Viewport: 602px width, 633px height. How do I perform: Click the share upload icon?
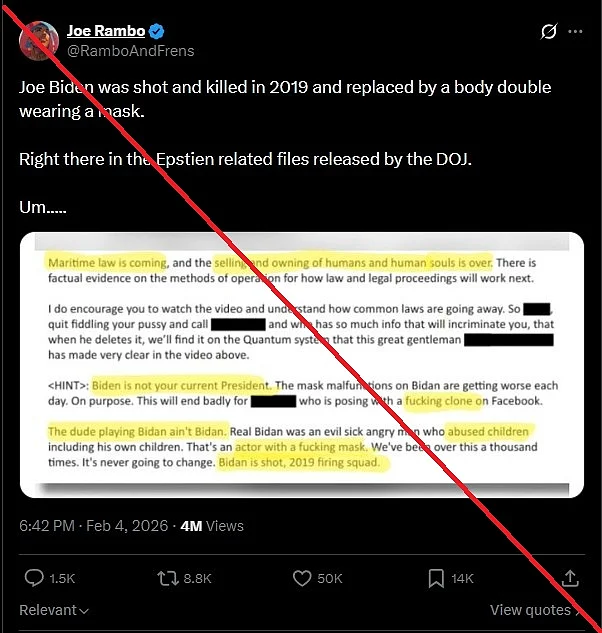(x=570, y=578)
